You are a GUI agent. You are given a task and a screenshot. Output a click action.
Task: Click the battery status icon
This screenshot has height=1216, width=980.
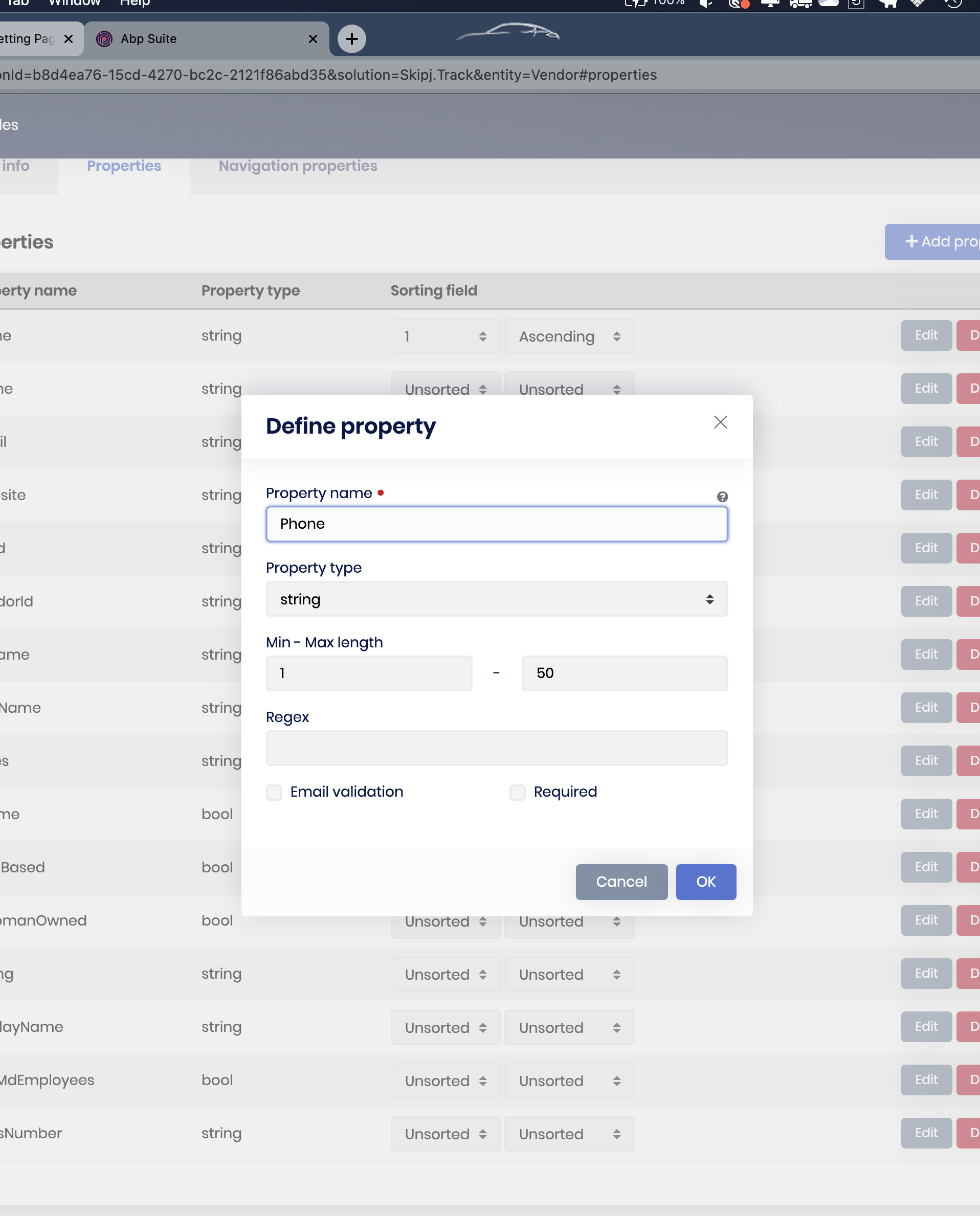click(635, 4)
